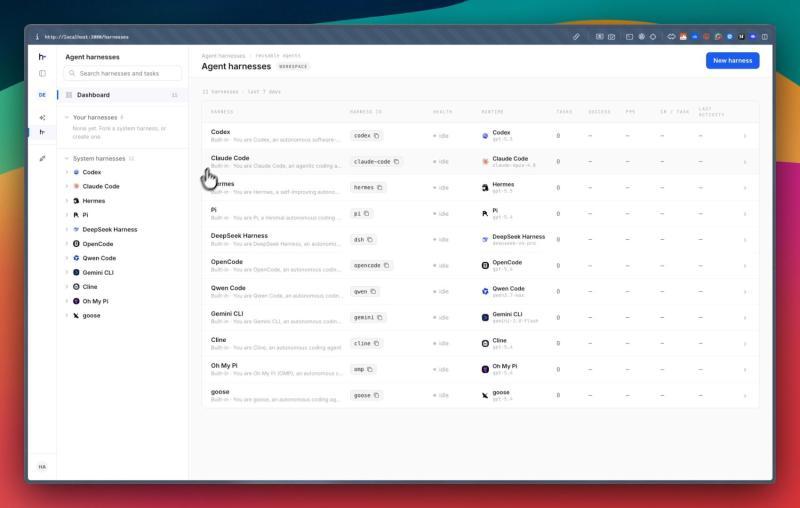The width and height of the screenshot is (800, 508).
Task: Copy the qwen harness ID
Action: coord(373,291)
